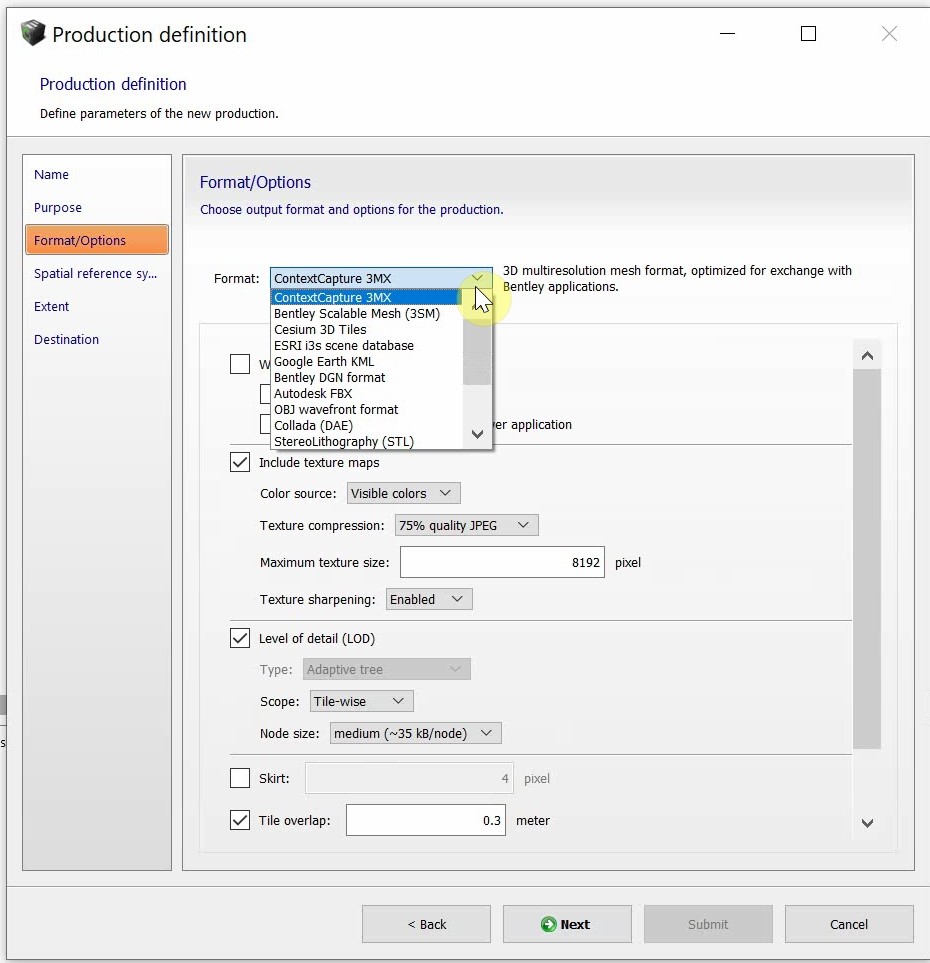Toggle Include texture maps checkbox
This screenshot has width=930, height=963.
(240, 462)
